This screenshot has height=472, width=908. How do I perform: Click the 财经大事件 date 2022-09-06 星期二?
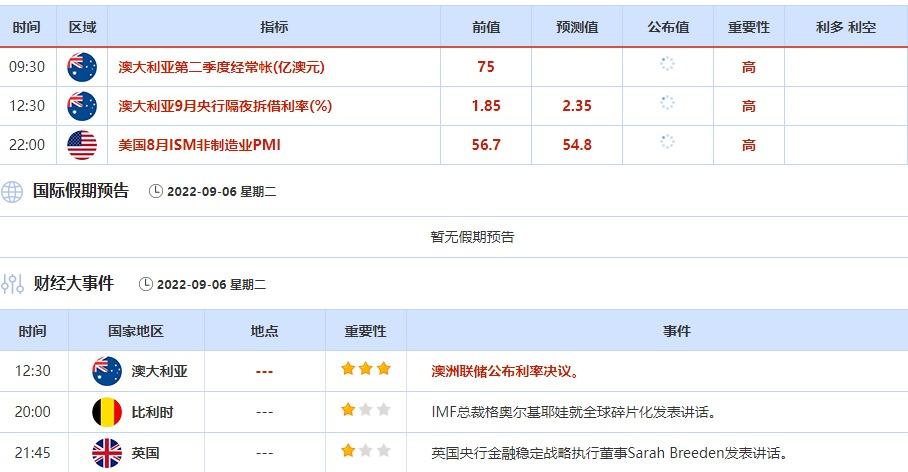(210, 285)
